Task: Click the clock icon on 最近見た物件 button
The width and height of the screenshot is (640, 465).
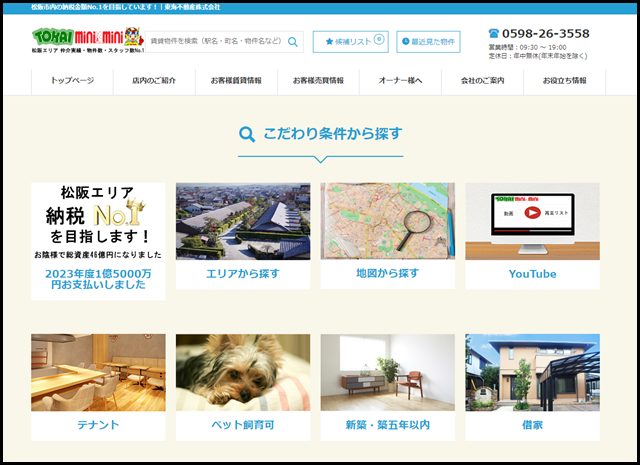Action: click(406, 41)
